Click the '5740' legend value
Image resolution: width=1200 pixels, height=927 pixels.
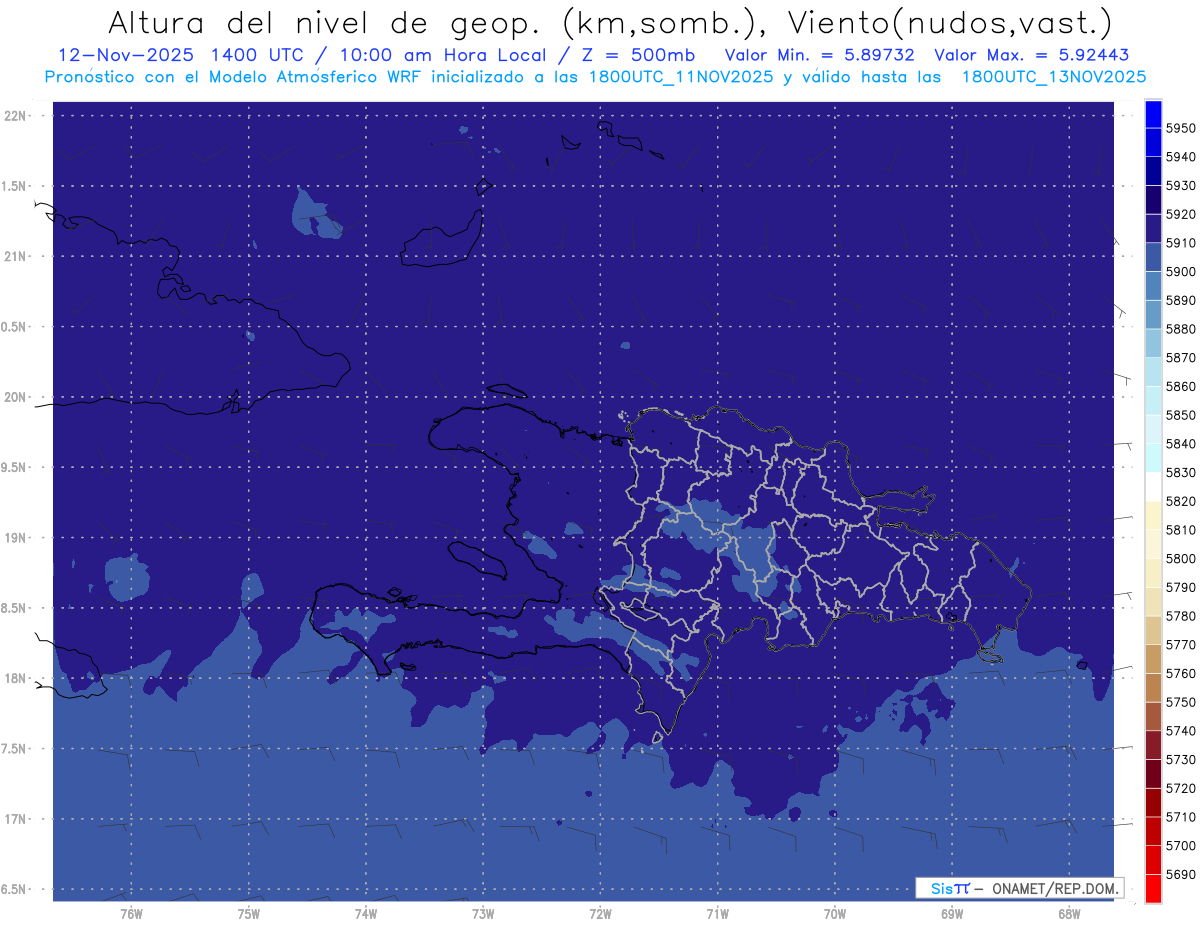(1181, 731)
